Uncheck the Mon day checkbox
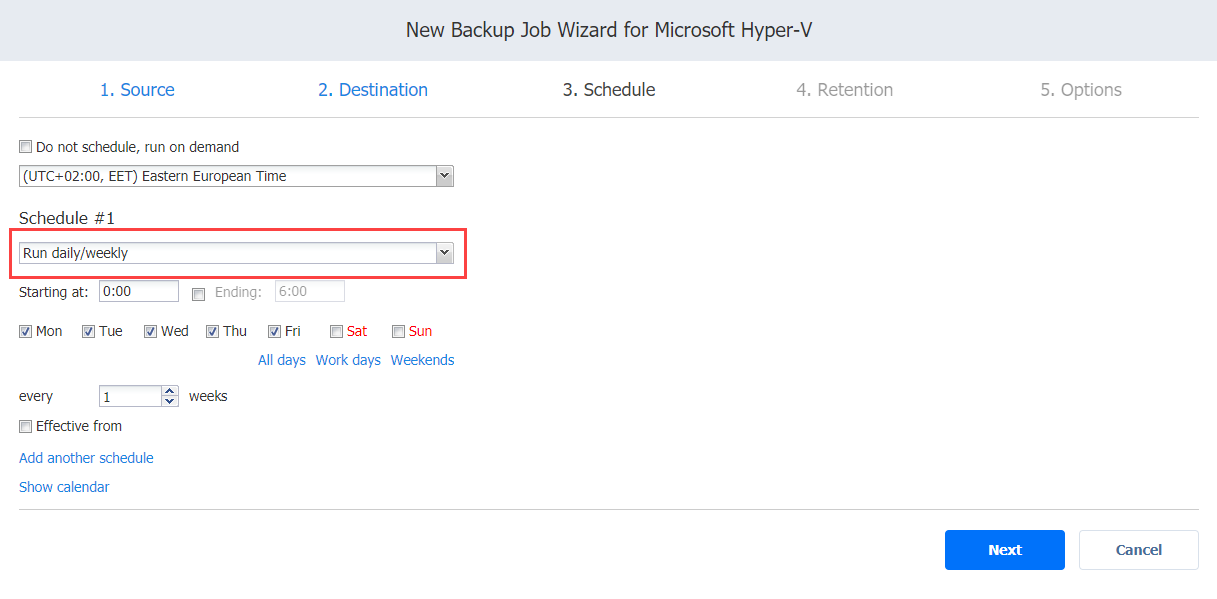The width and height of the screenshot is (1217, 599). (x=26, y=331)
